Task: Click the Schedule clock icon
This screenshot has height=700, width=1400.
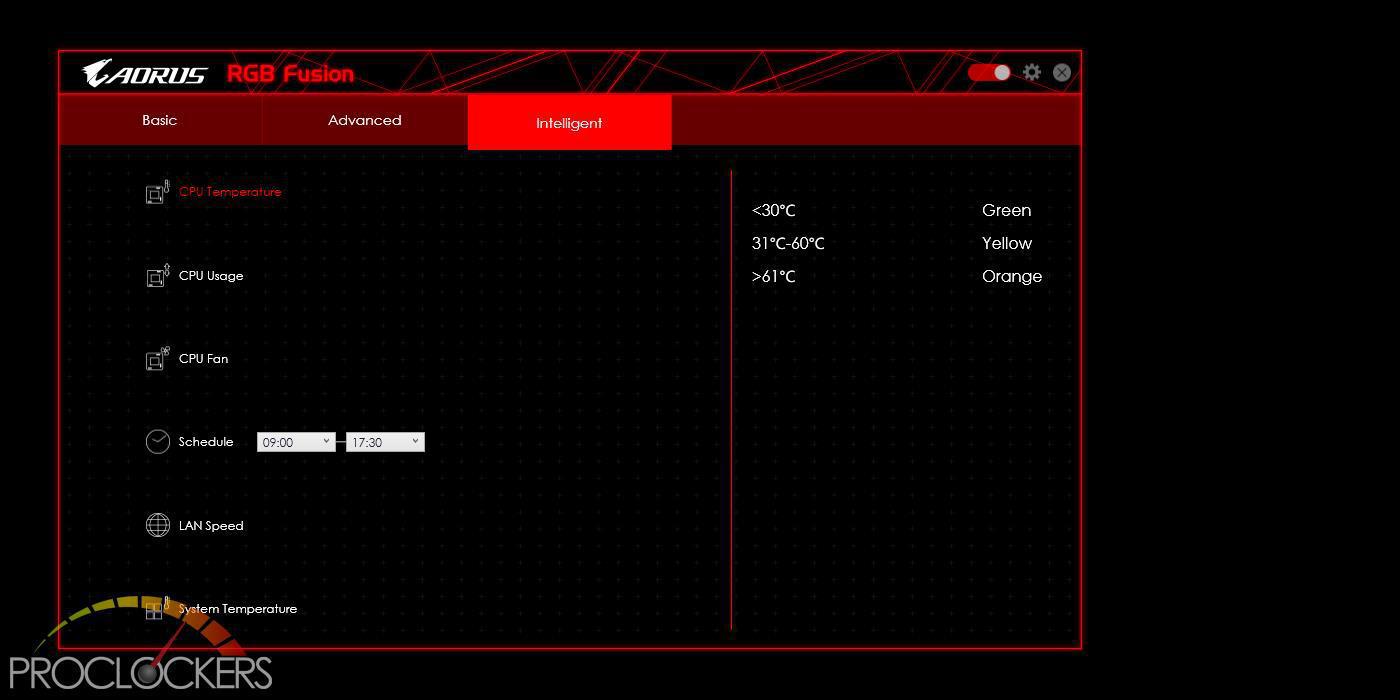Action: point(158,442)
